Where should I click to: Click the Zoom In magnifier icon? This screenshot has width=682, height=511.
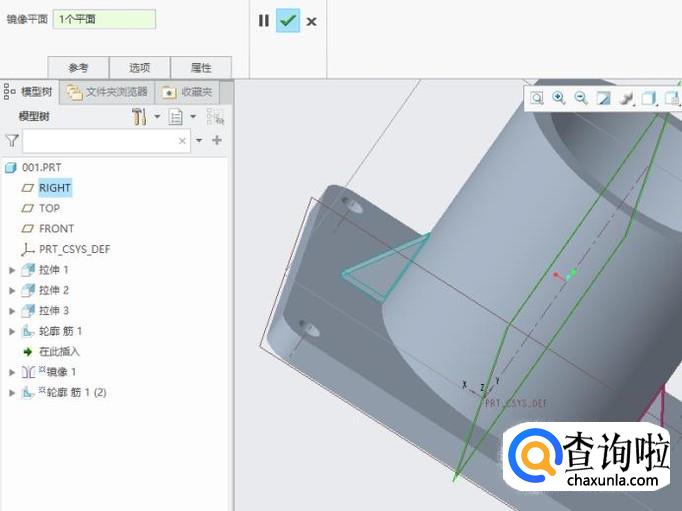(x=559, y=98)
